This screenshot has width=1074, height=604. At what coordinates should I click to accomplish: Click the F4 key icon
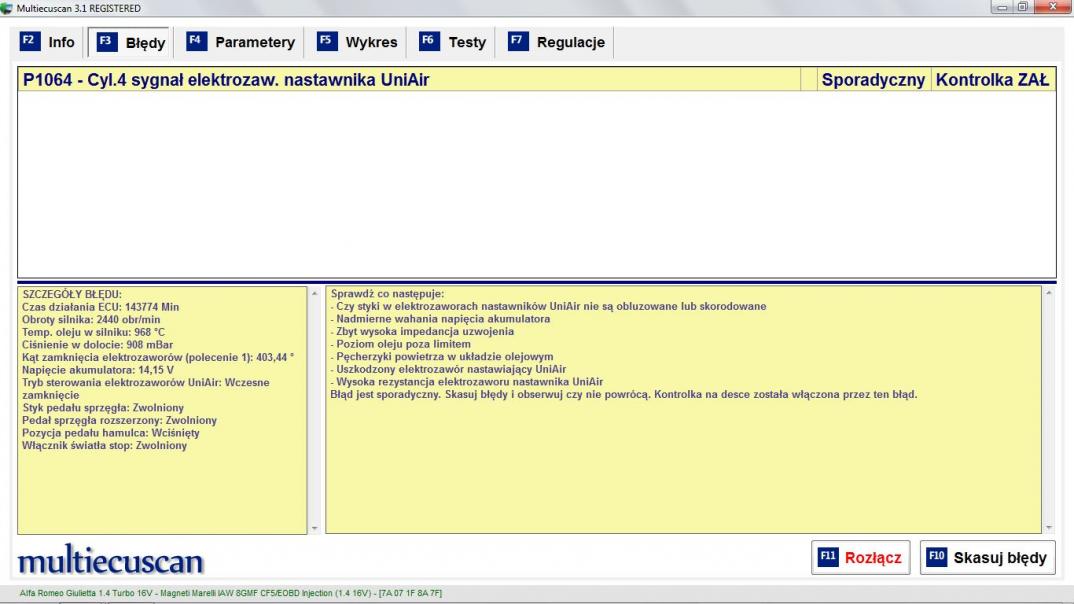coord(197,41)
